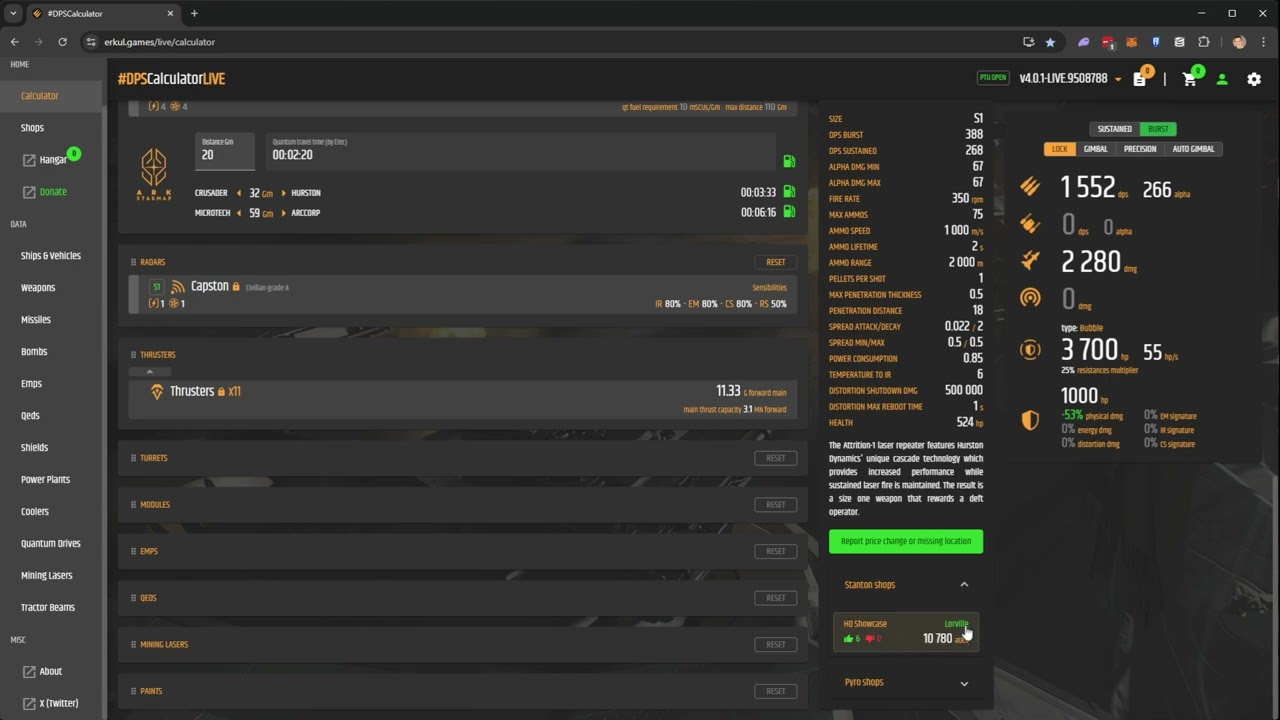1280x720 pixels.
Task: Open the settings gear in the calculator header
Action: (1254, 79)
